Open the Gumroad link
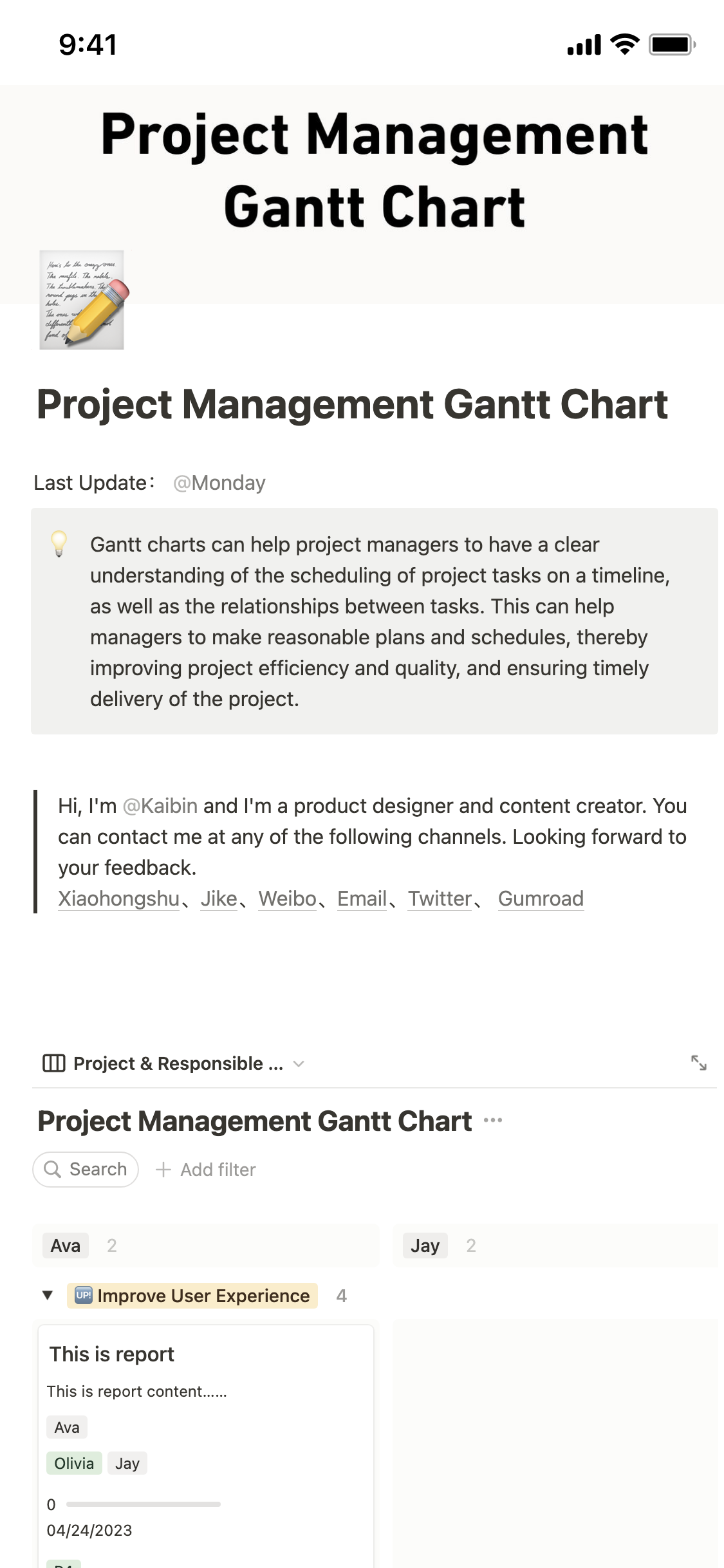The height and width of the screenshot is (1568, 724). [541, 899]
